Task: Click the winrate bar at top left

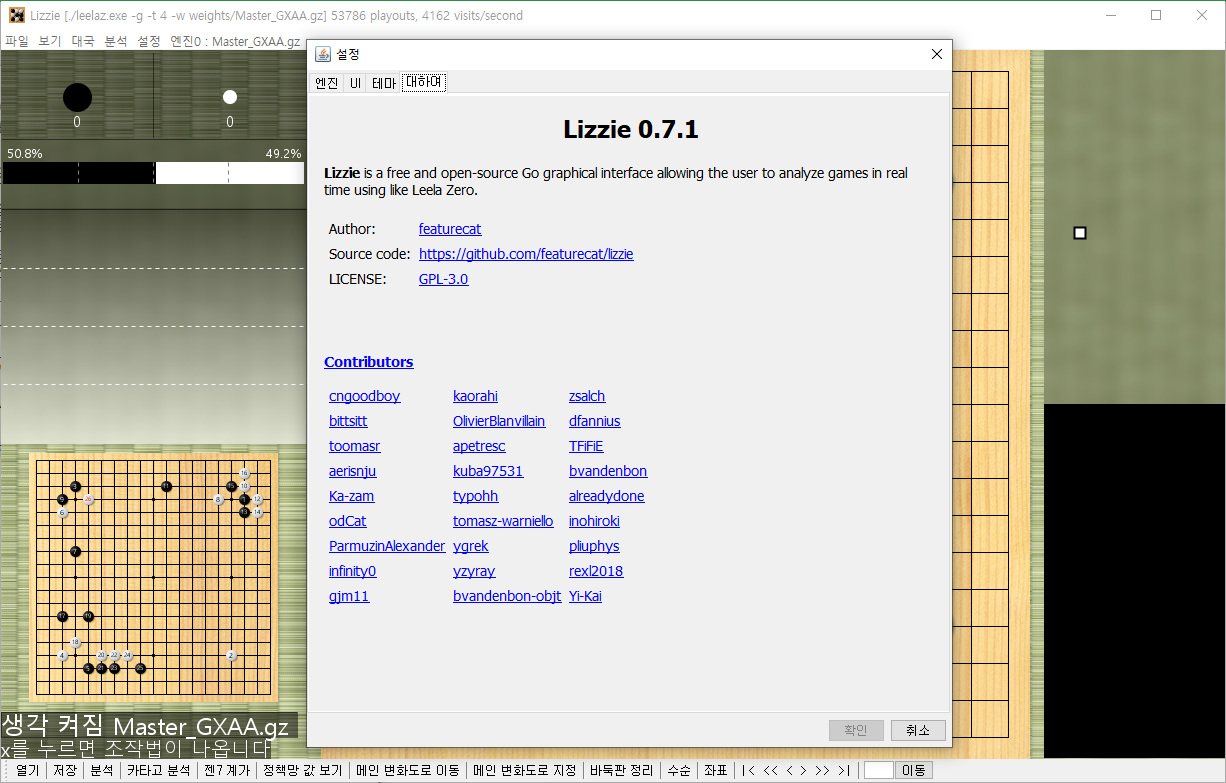Action: 153,173
